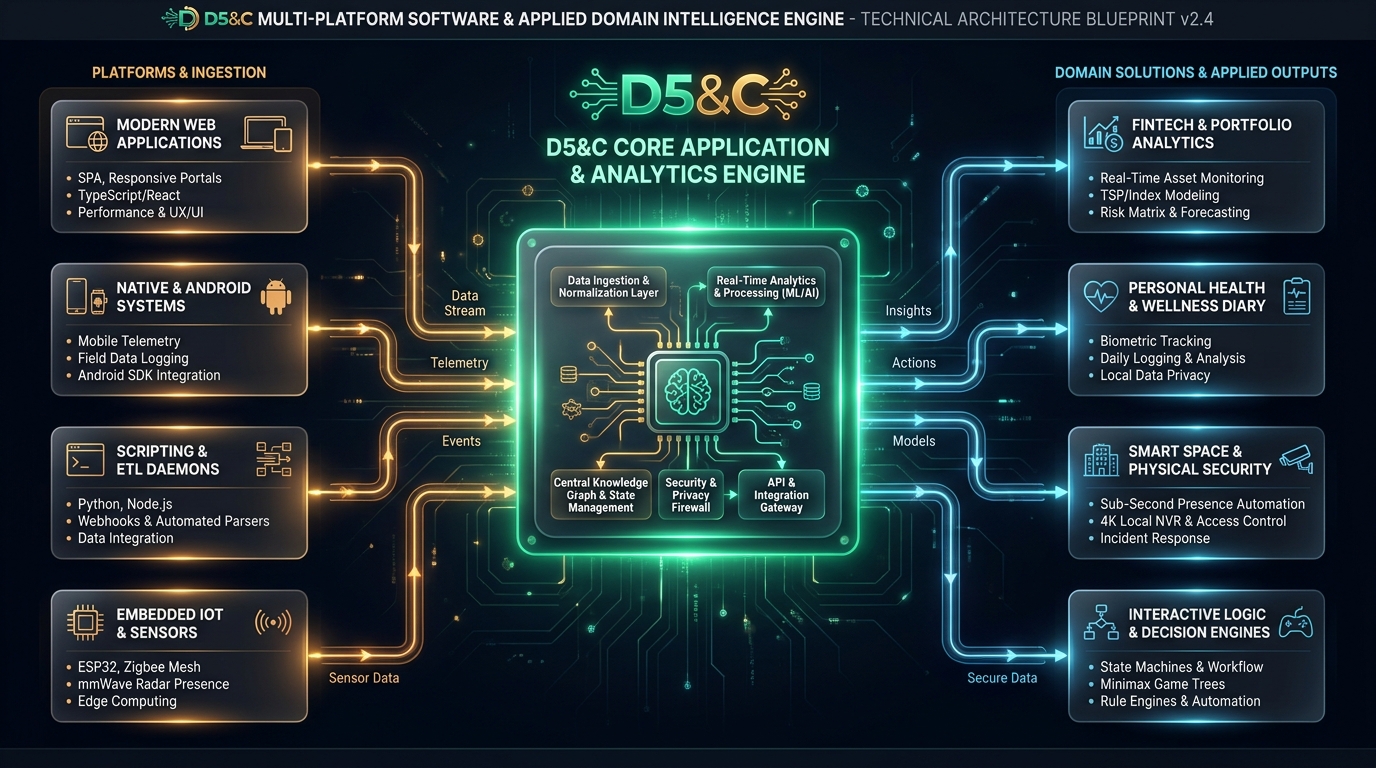Click the central brain AI chip icon

pos(687,390)
